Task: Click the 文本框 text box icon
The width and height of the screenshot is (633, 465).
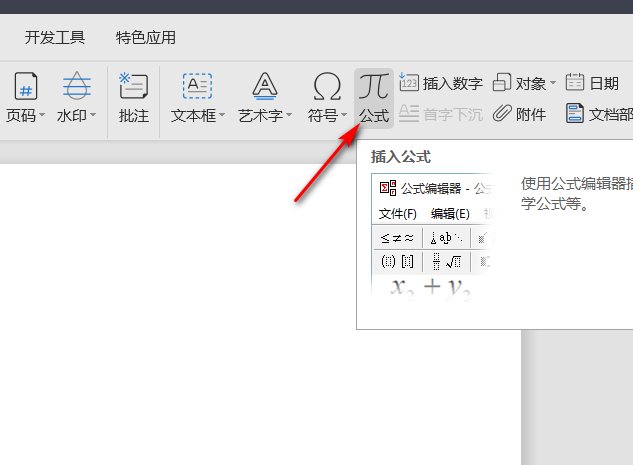Action: 197,86
